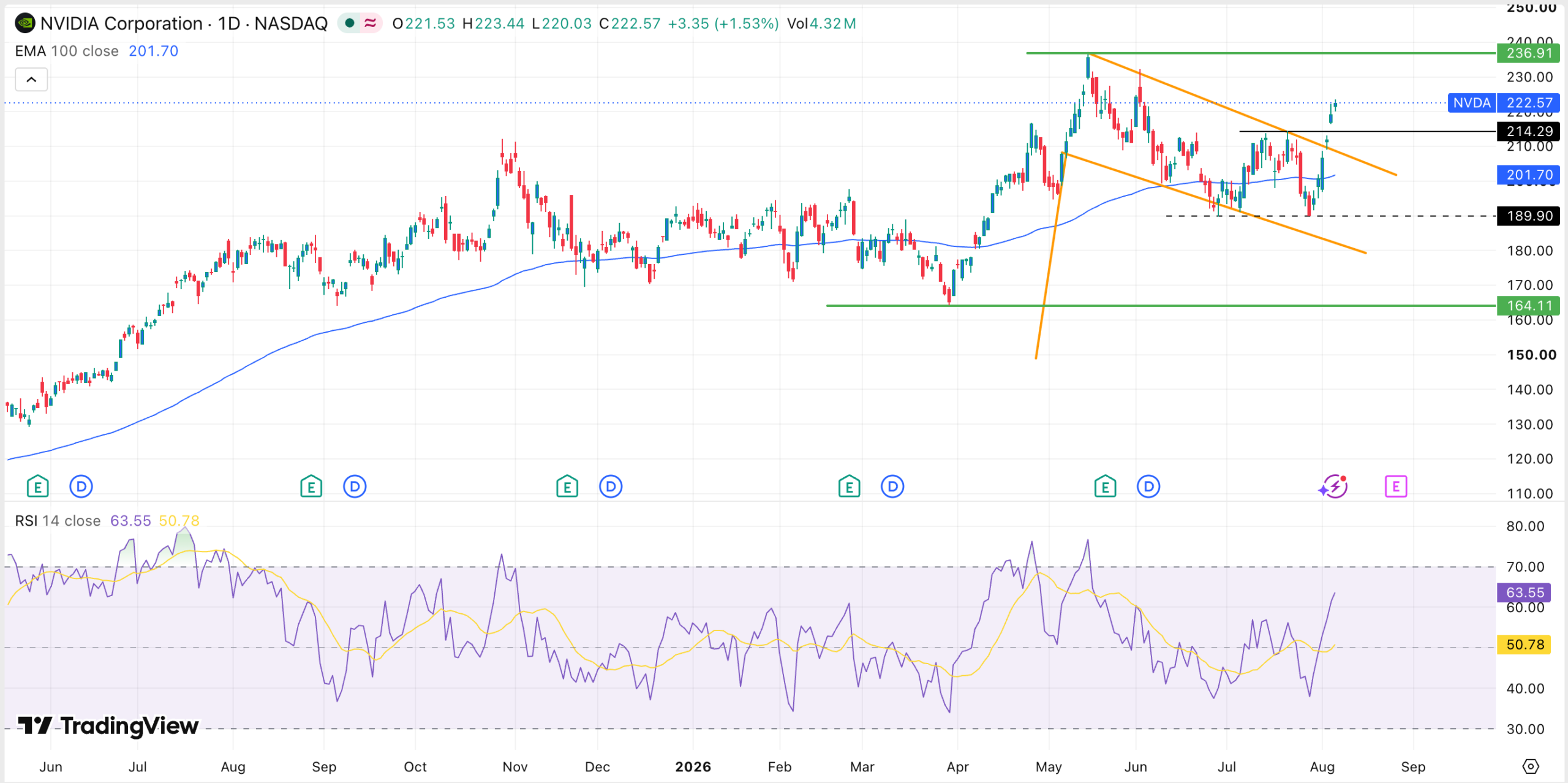Click the Oct label on the time axis
The width and height of the screenshot is (1568, 783).
[415, 766]
